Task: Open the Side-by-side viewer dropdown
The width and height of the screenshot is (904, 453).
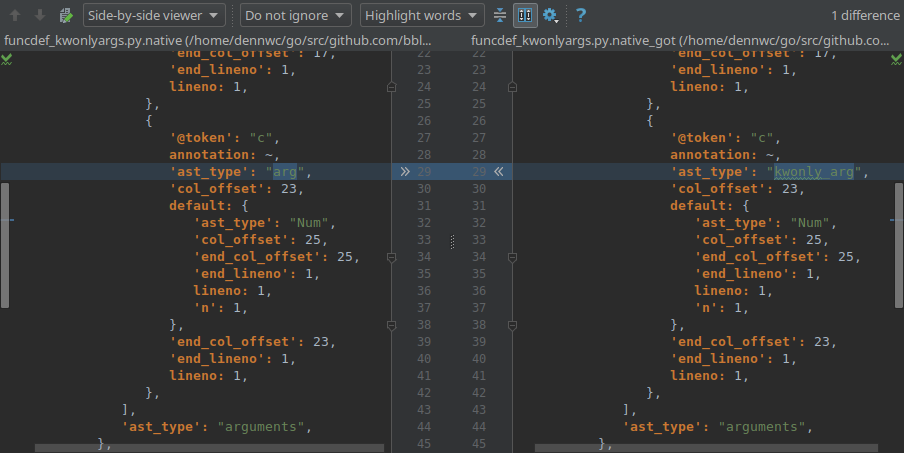Action: (x=154, y=15)
